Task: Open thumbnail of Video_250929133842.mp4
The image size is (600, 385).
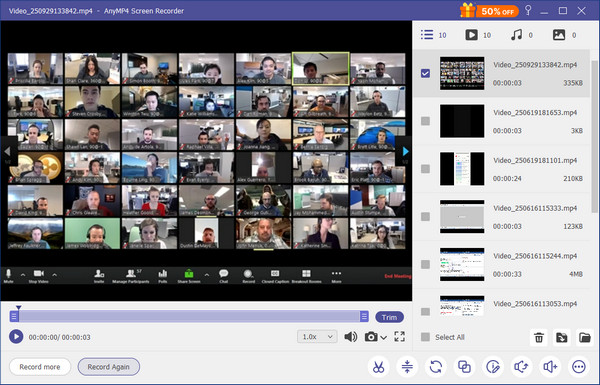Action: tap(462, 73)
